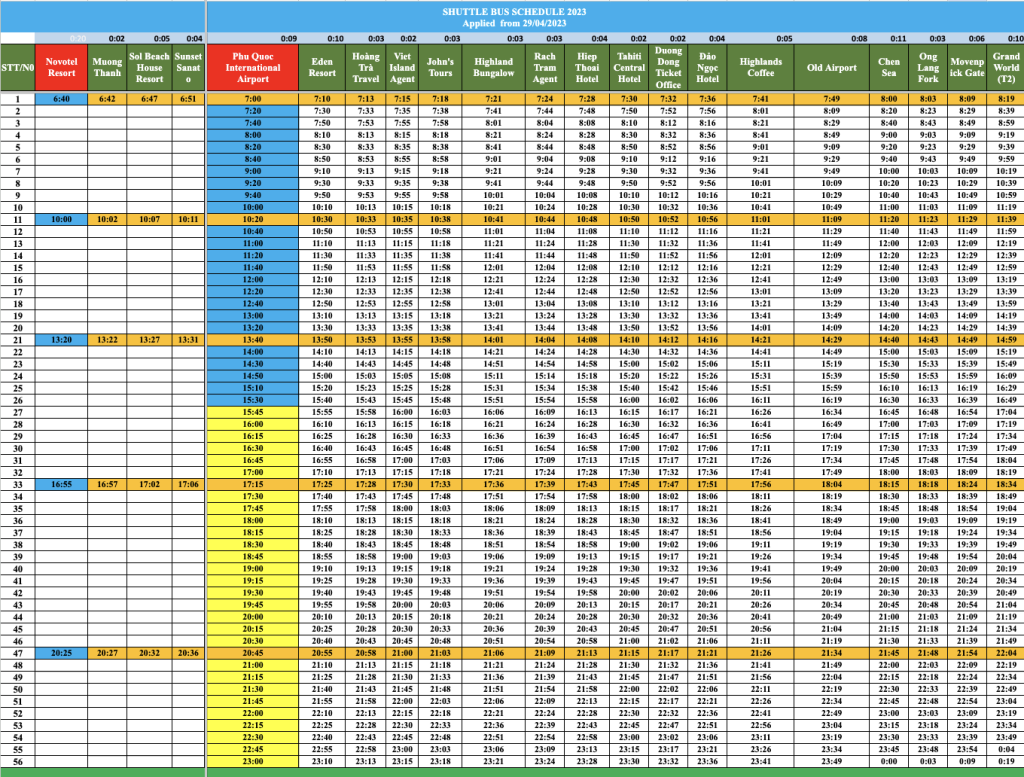Click the 7:00 airport departure cell
The width and height of the screenshot is (1024, 777).
point(253,99)
